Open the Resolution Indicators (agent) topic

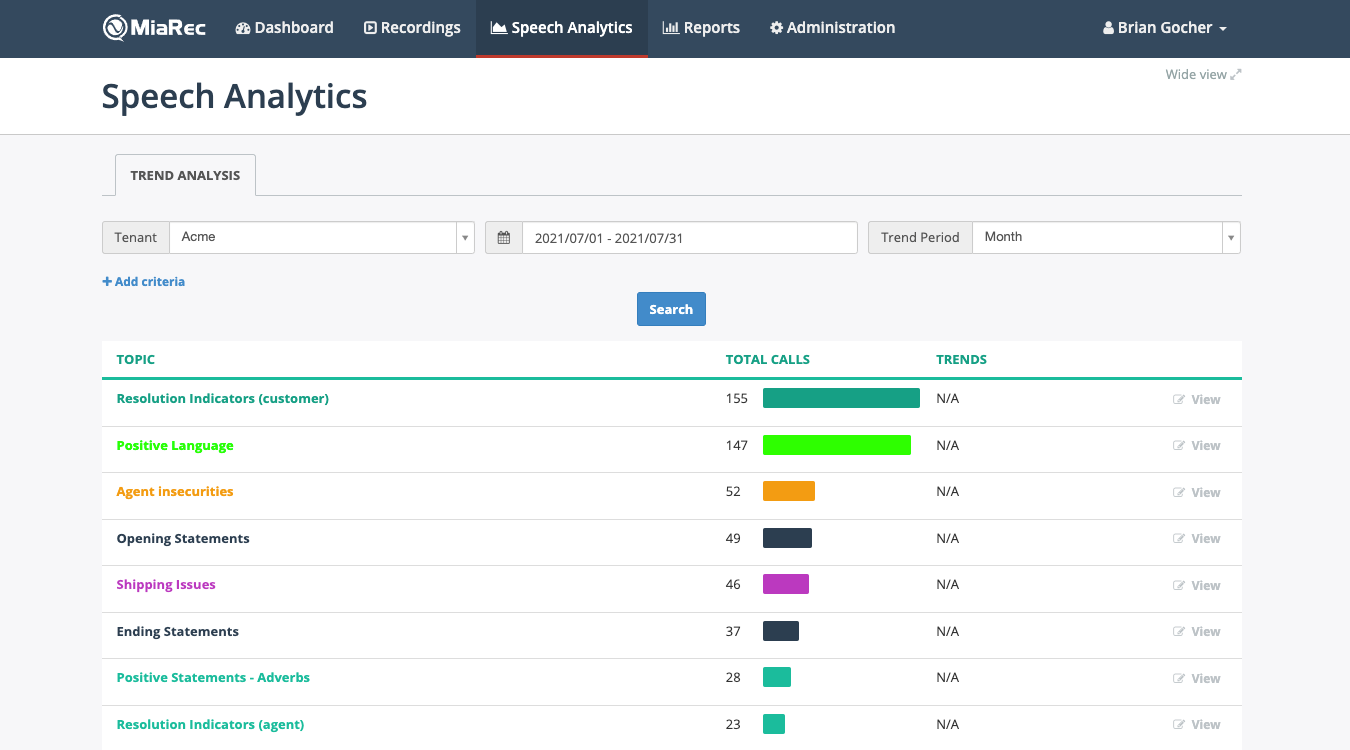point(210,724)
